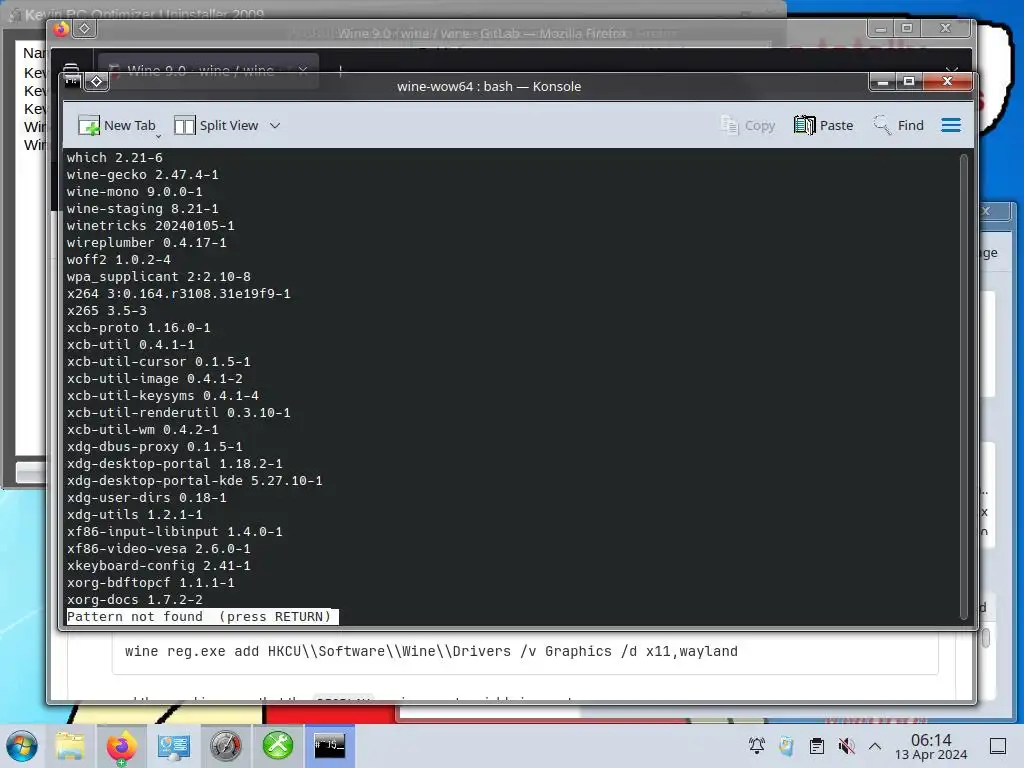1024x768 pixels.
Task: Toggle the Konsole pin-on-all-desktops icon
Action: click(x=97, y=81)
